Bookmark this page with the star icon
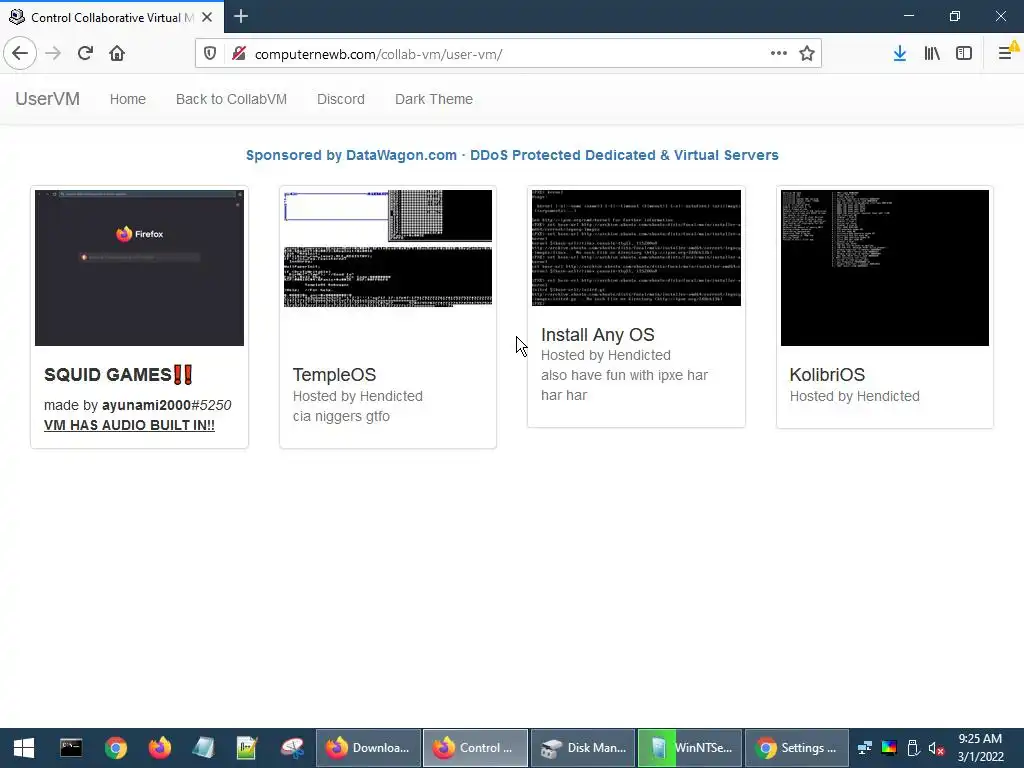 [807, 54]
